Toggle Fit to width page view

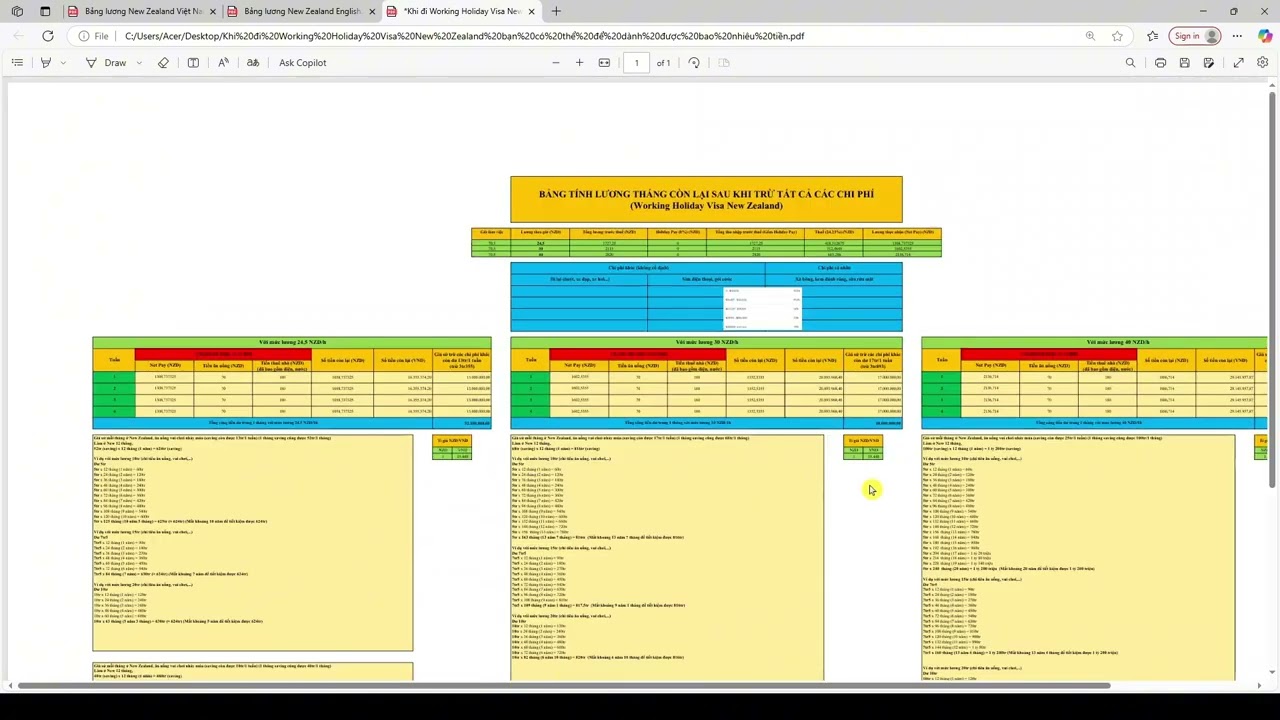point(604,62)
